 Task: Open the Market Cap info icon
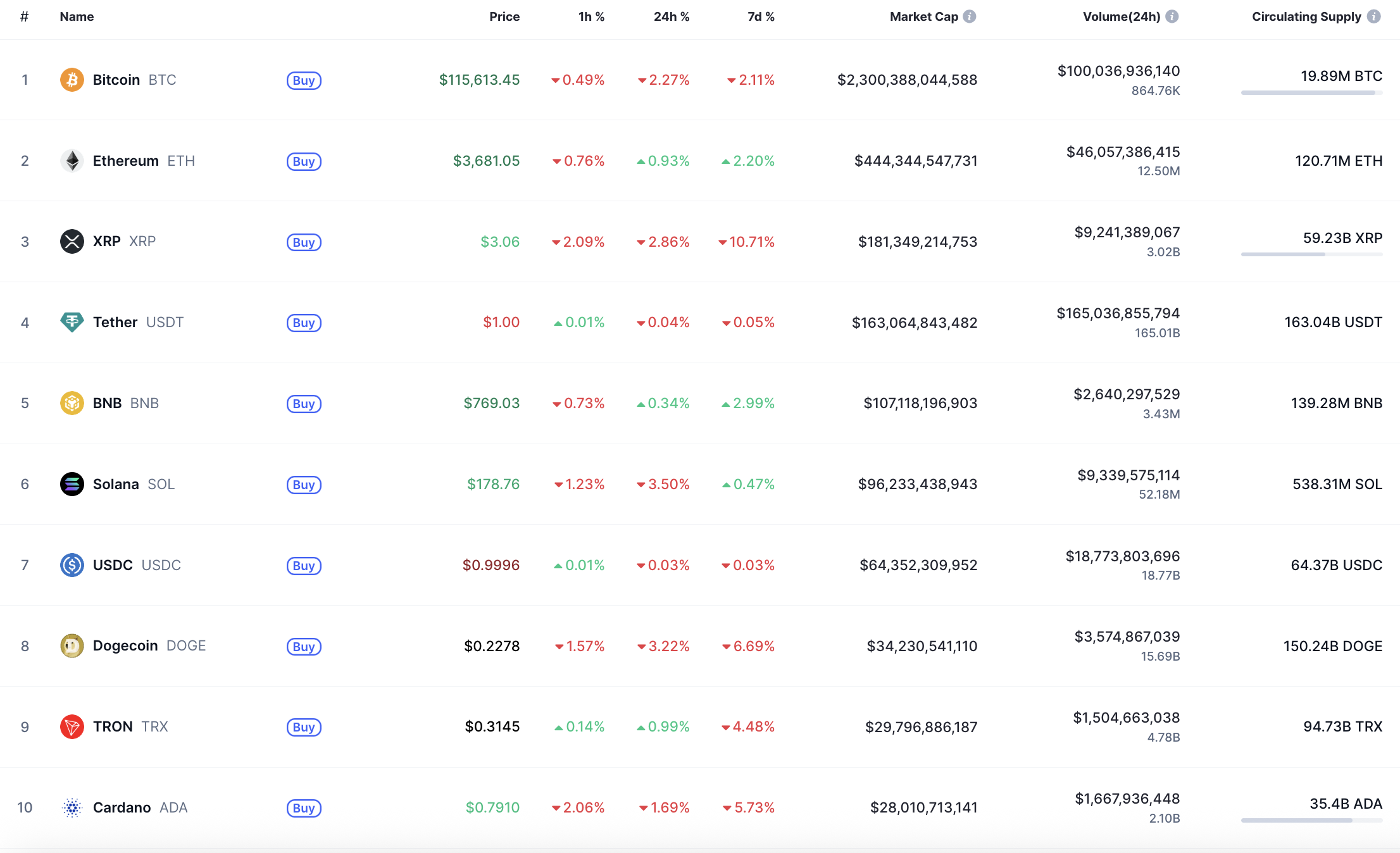click(970, 16)
